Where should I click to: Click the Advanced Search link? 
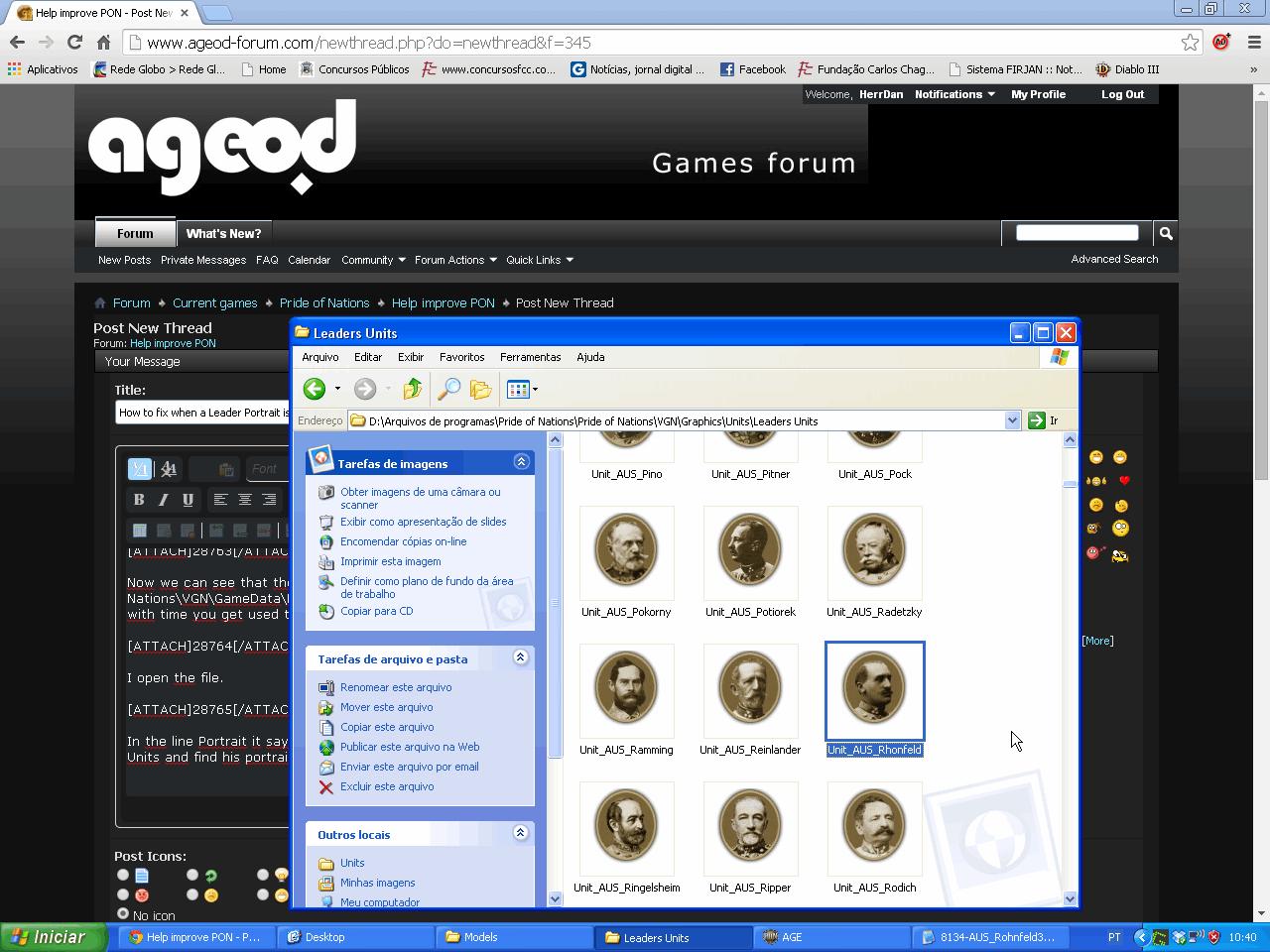1114,259
